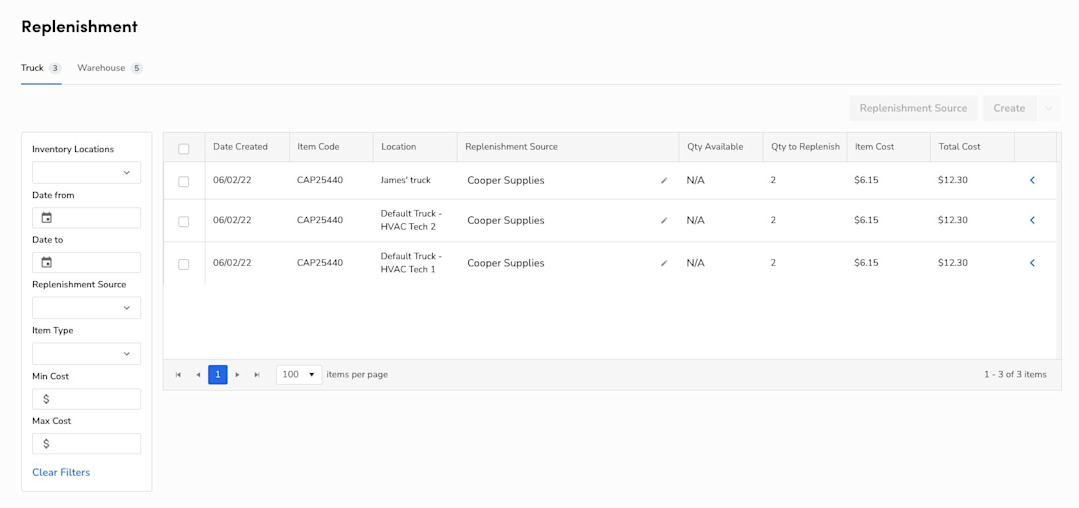Viewport: 1079px width, 508px height.
Task: Go to the next page arrow
Action: coord(237,374)
